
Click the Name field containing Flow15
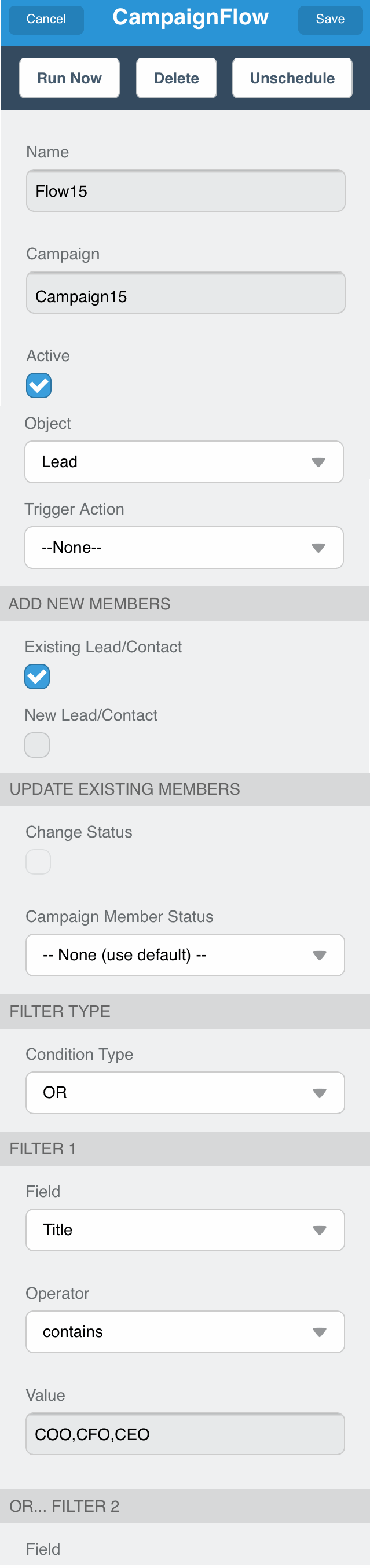pyautogui.click(x=186, y=191)
